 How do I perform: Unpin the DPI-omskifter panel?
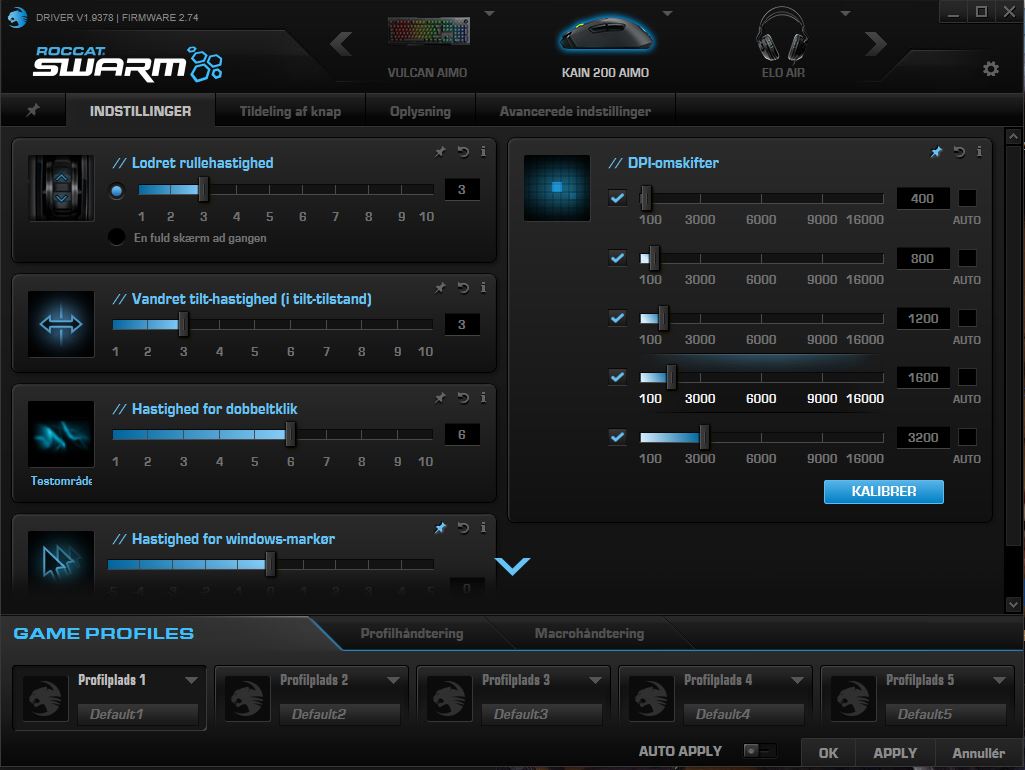click(x=936, y=152)
